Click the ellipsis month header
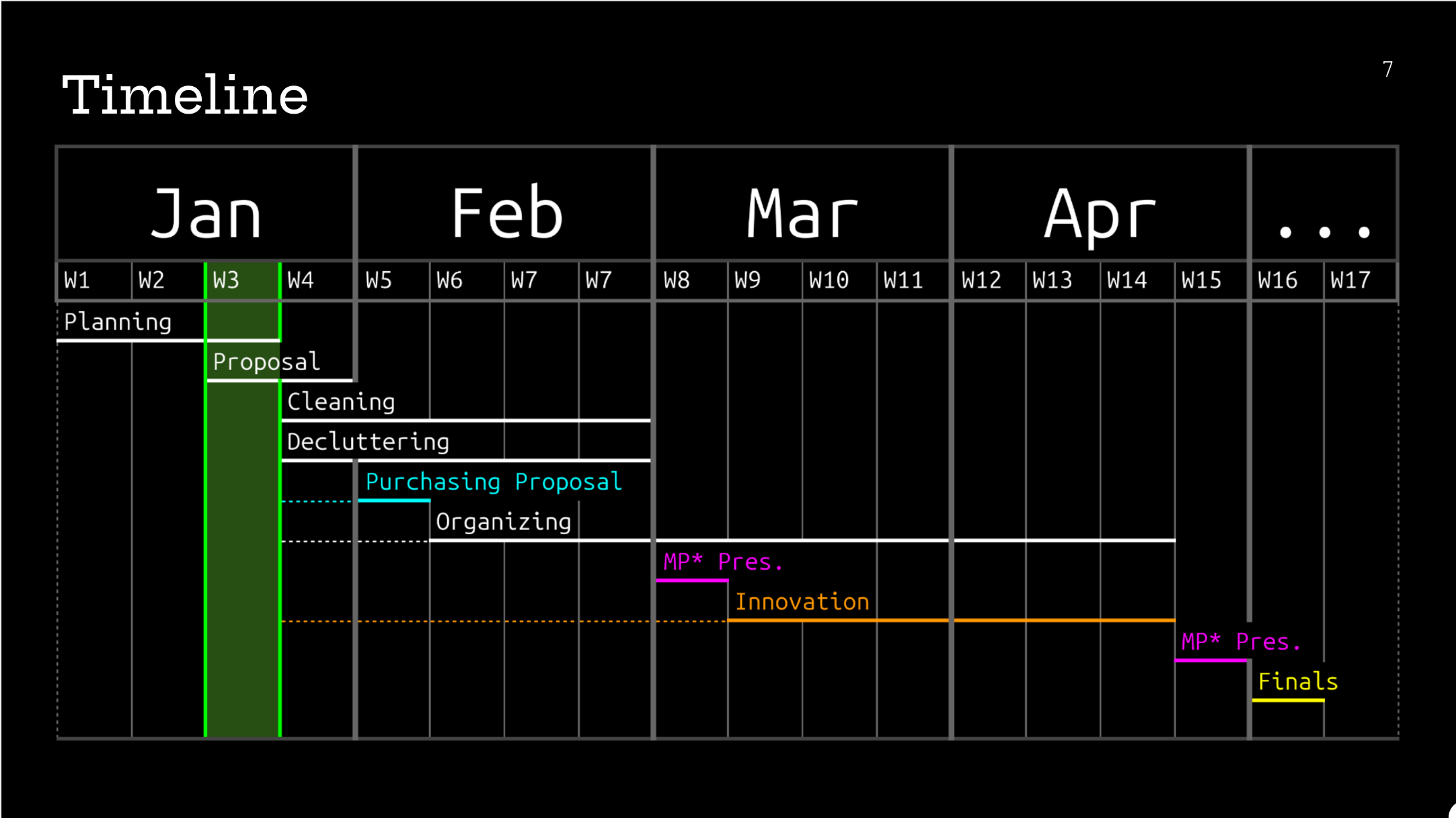This screenshot has height=818, width=1456. click(1324, 204)
